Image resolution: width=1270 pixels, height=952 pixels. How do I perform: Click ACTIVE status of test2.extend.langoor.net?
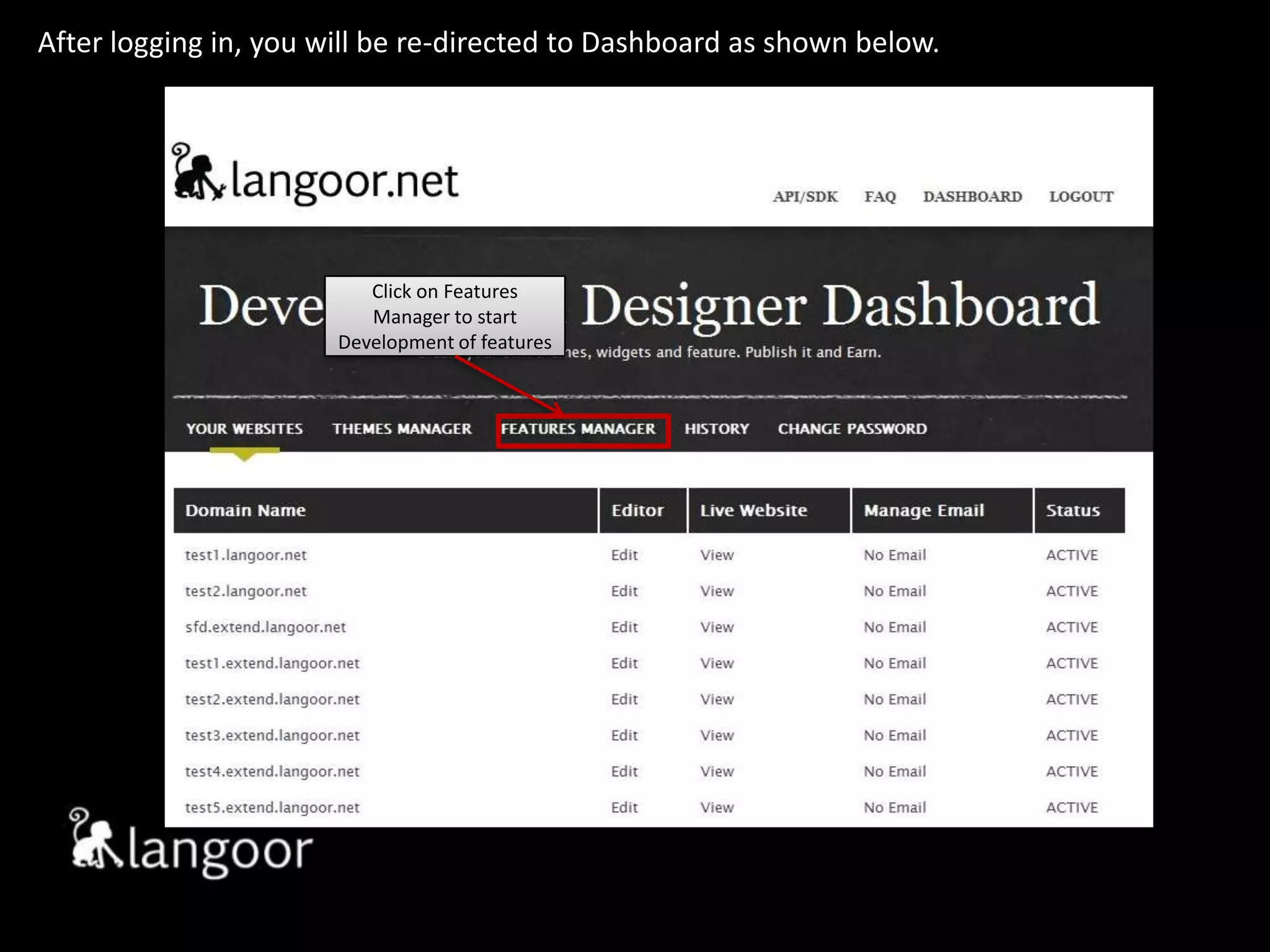coord(1072,699)
